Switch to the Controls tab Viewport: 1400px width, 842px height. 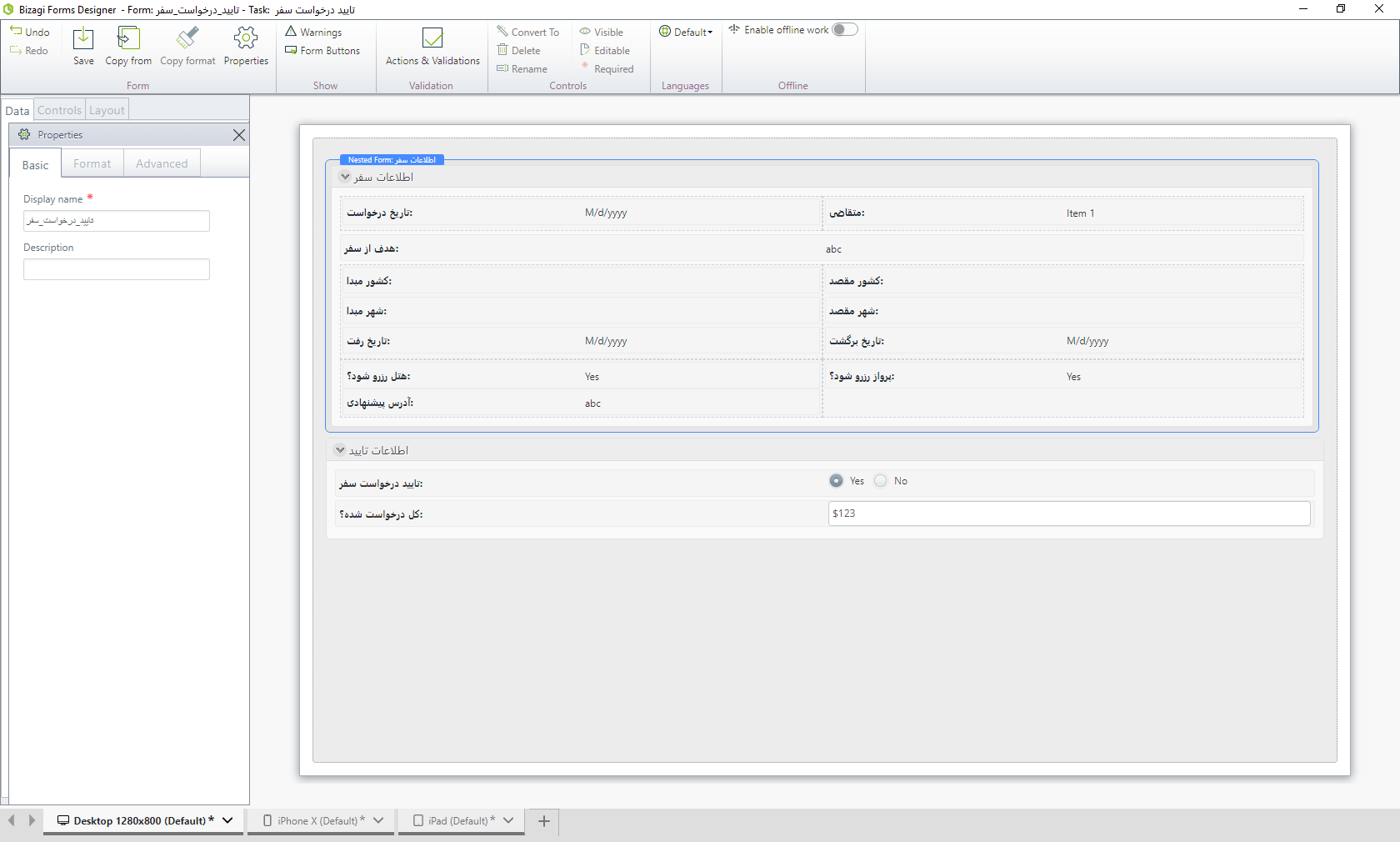[59, 110]
